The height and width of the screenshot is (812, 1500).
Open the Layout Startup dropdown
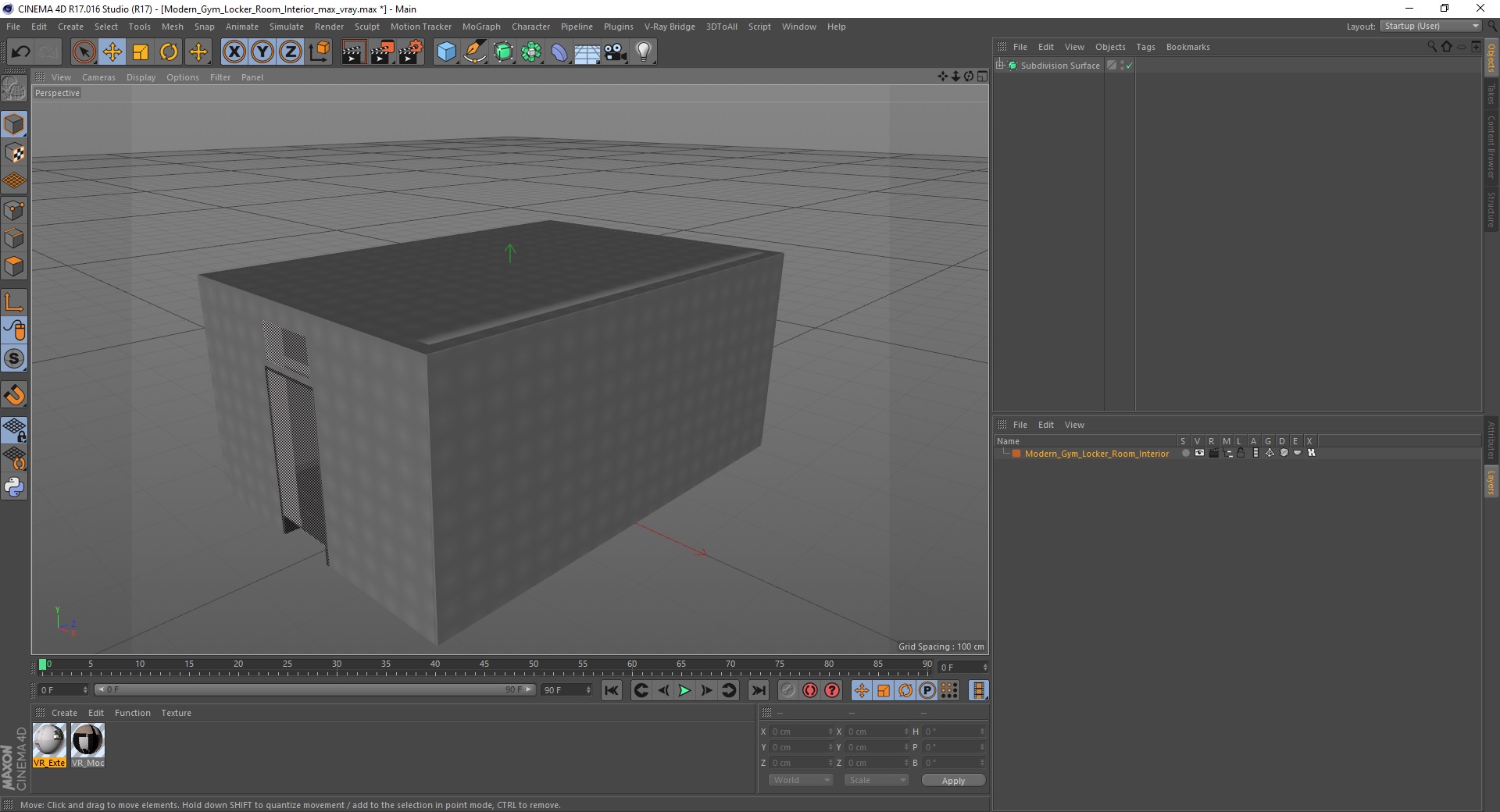pos(1430,26)
